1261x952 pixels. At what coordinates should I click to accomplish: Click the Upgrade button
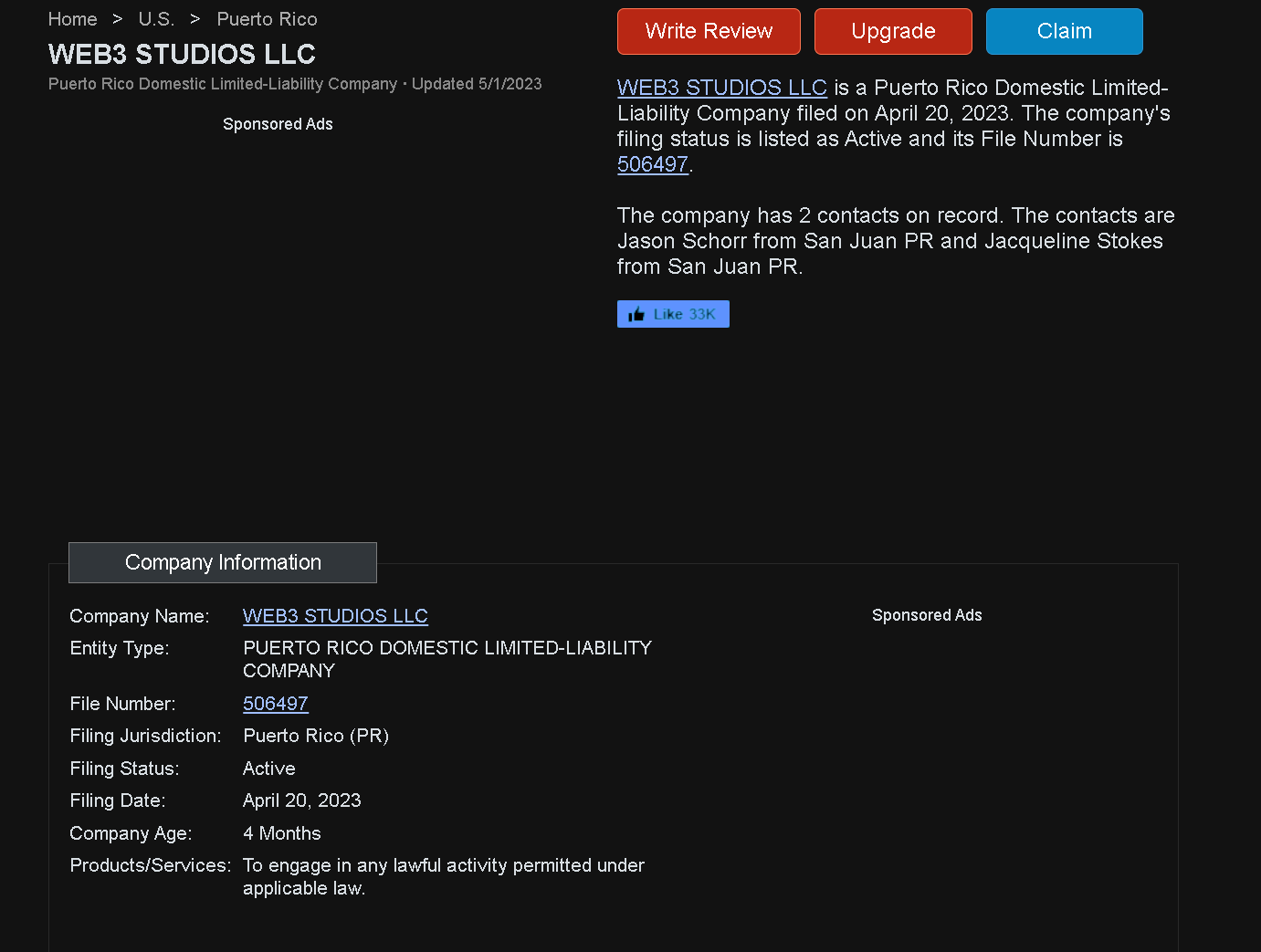tap(893, 31)
